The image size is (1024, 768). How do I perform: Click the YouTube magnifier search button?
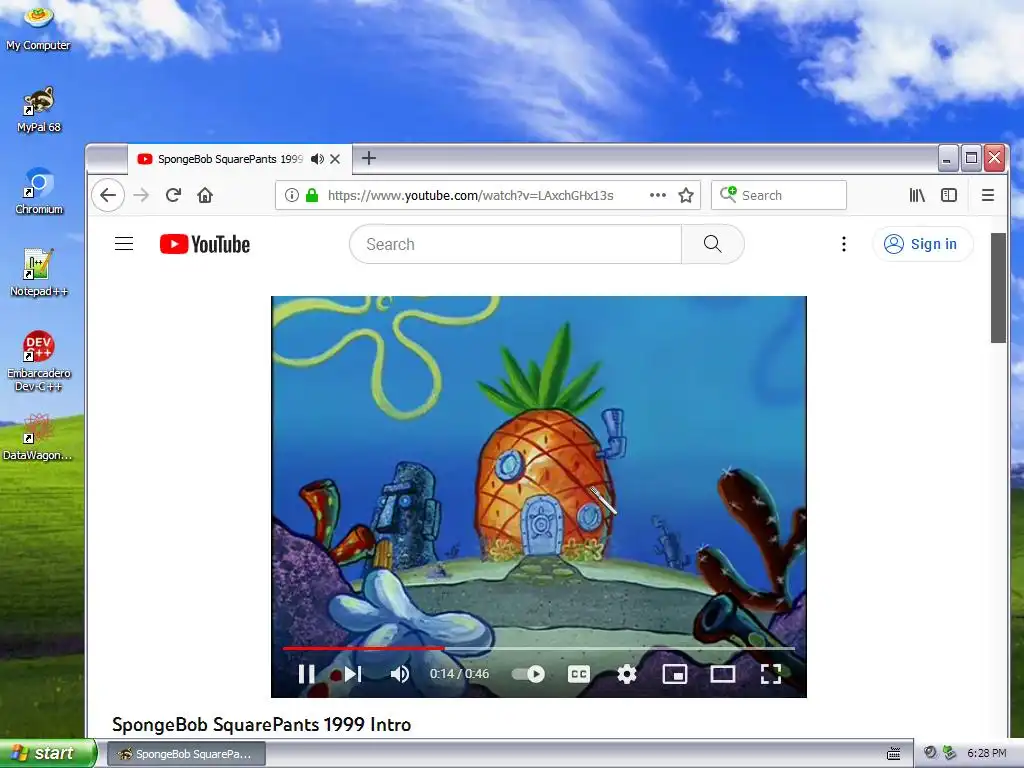[x=712, y=244]
